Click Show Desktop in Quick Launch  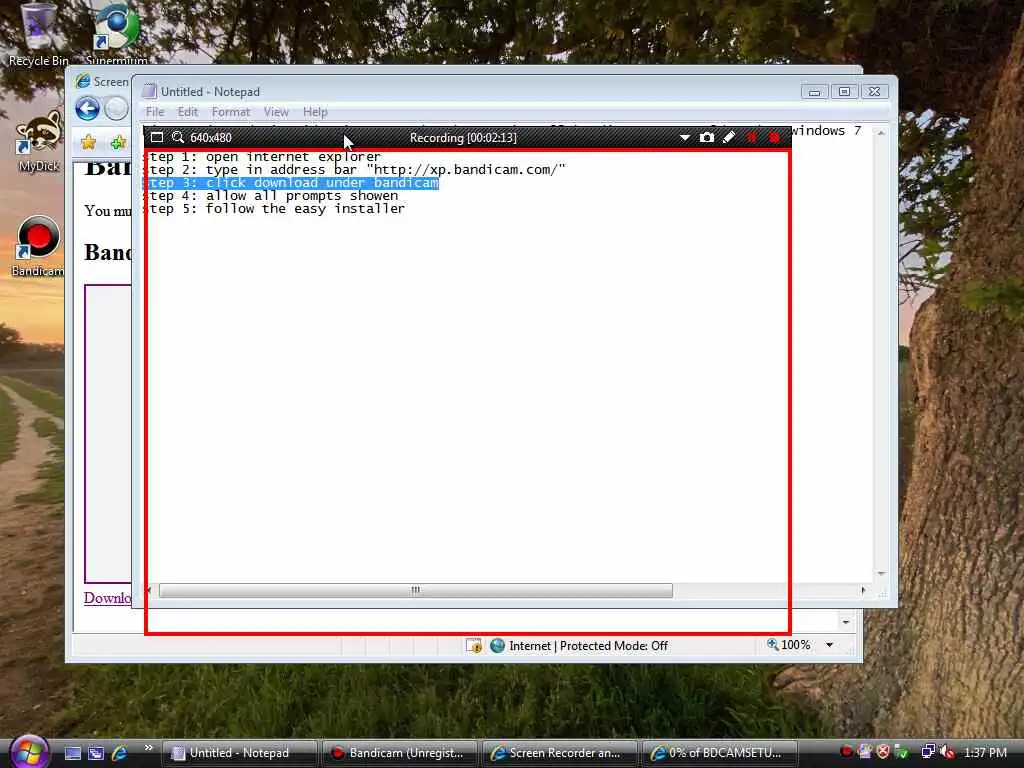click(72, 753)
